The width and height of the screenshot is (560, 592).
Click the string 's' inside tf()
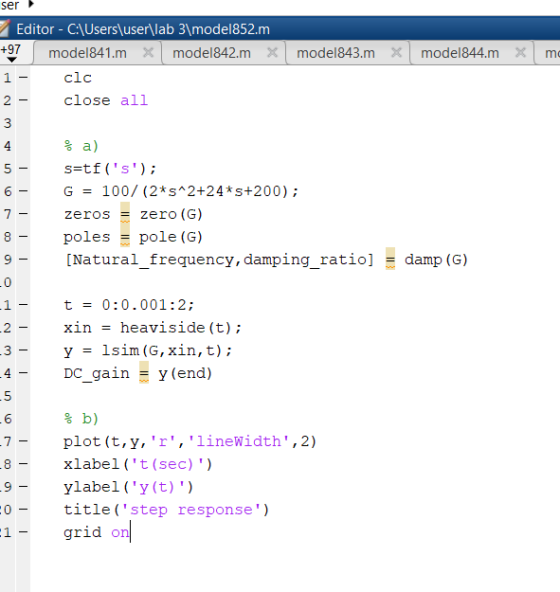coord(125,169)
